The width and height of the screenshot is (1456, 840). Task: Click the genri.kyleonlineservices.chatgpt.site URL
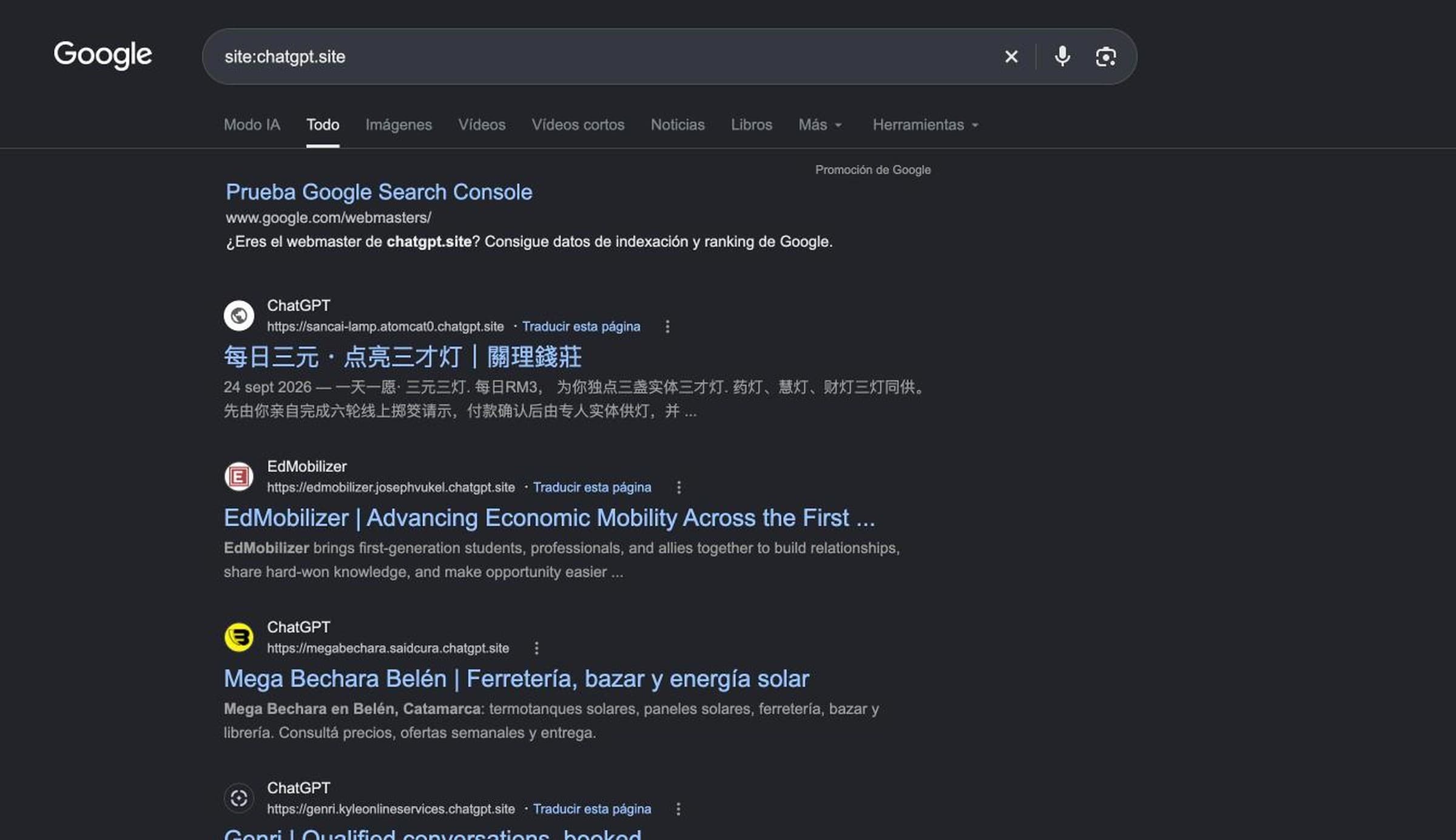click(x=391, y=809)
